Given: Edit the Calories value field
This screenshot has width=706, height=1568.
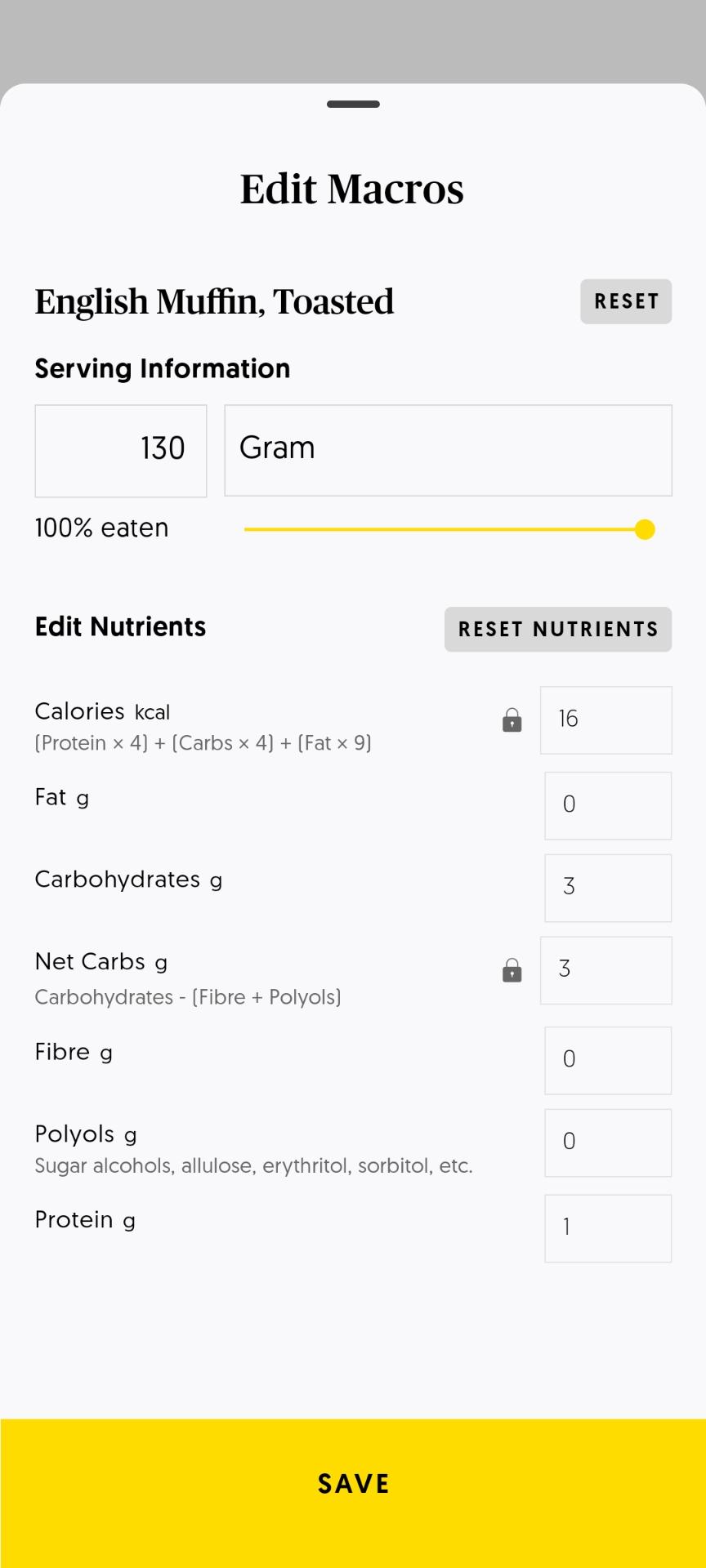Looking at the screenshot, I should (x=605, y=720).
